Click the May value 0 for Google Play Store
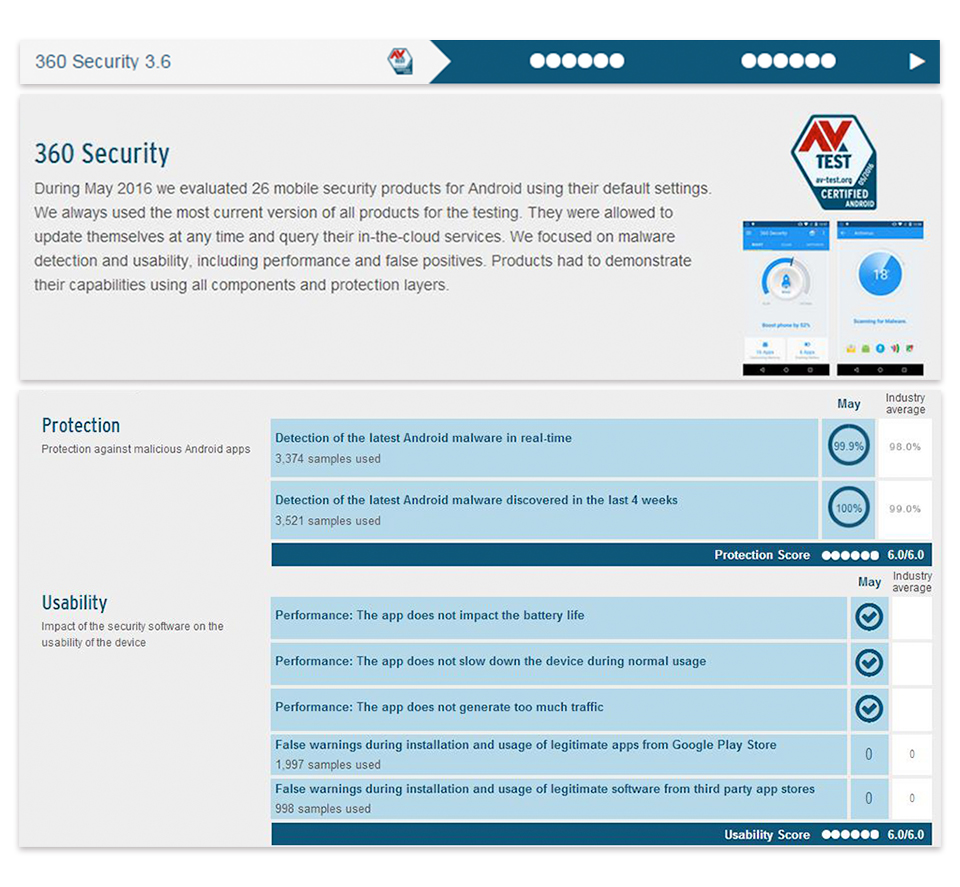 pos(868,754)
